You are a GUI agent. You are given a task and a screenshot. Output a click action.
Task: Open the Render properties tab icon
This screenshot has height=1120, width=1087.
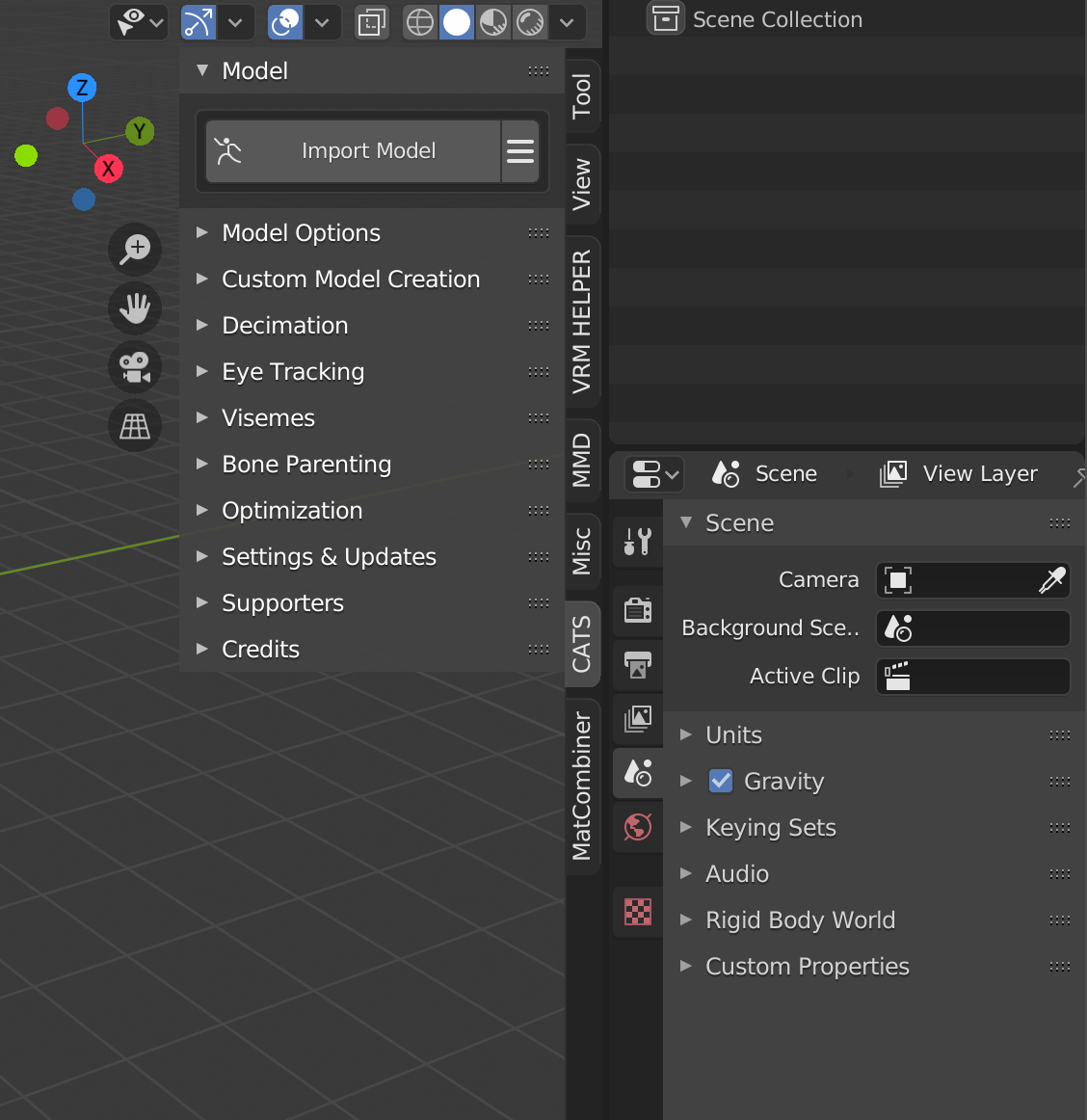click(x=638, y=611)
